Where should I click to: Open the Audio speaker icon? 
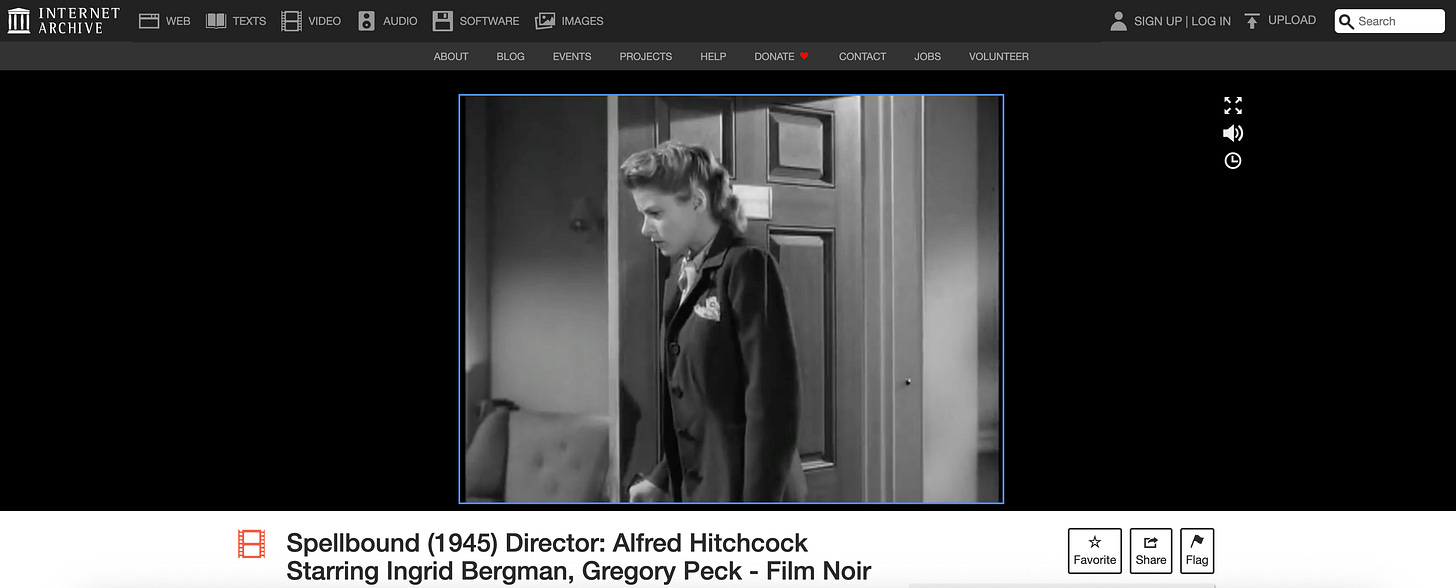coord(366,21)
